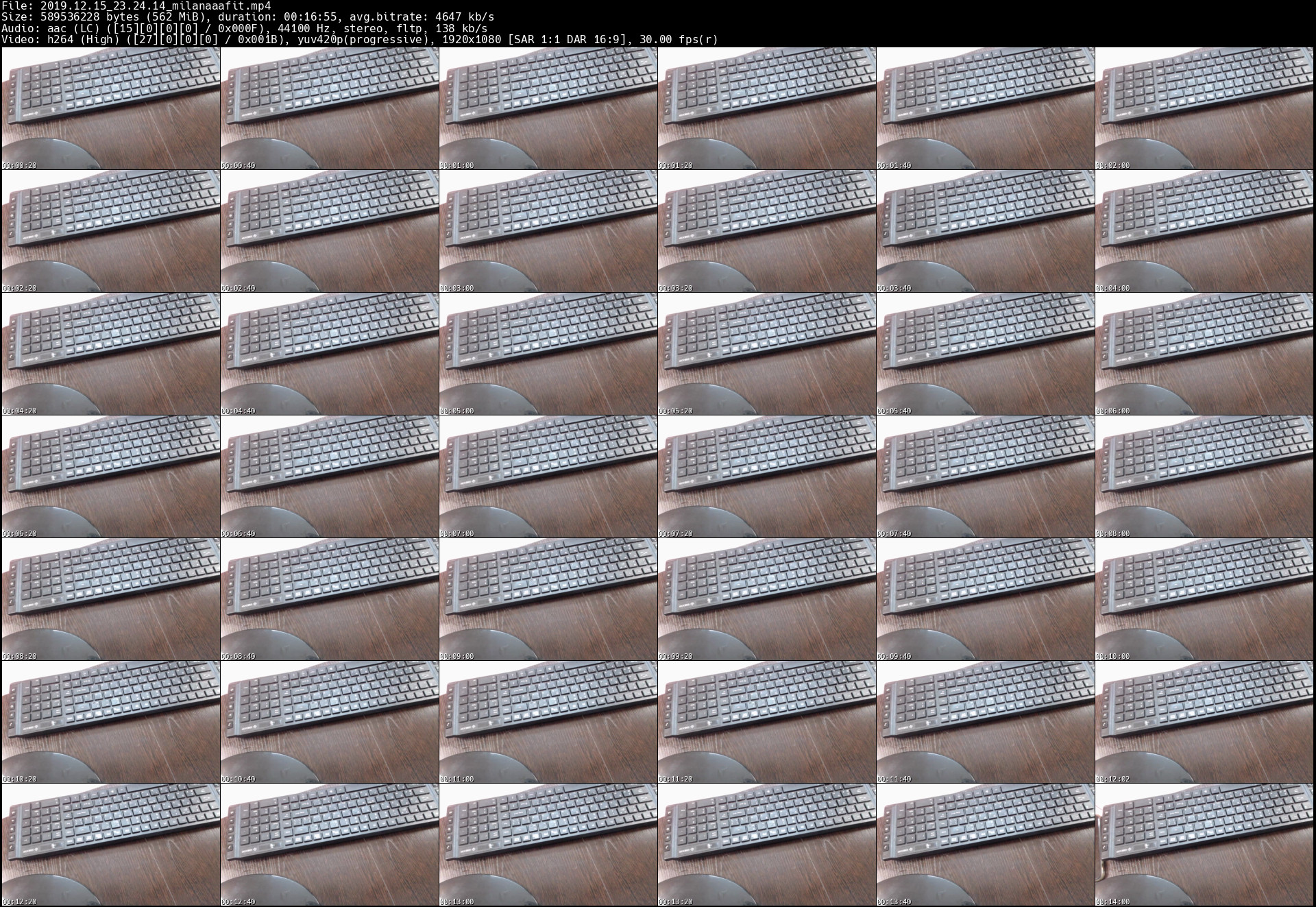The width and height of the screenshot is (1316, 907).
Task: Choose the thumbnail stamped 00:05:40
Action: [986, 354]
